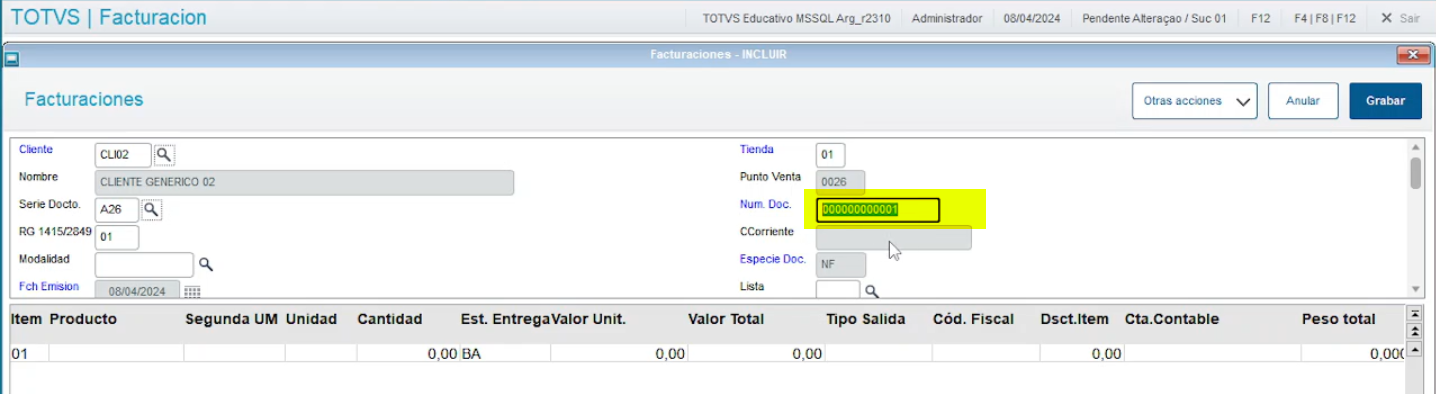The width and height of the screenshot is (1436, 394).
Task: Move up one row in grid
Action: pyautogui.click(x=1414, y=349)
